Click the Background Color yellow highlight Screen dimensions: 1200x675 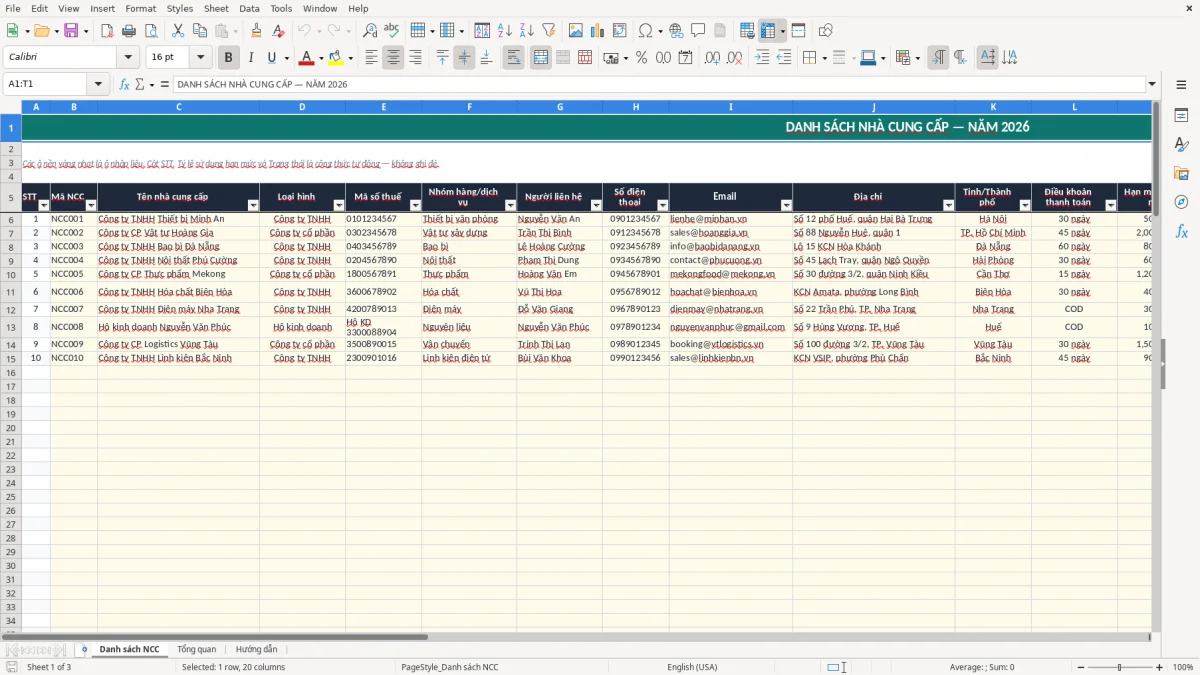click(x=335, y=58)
